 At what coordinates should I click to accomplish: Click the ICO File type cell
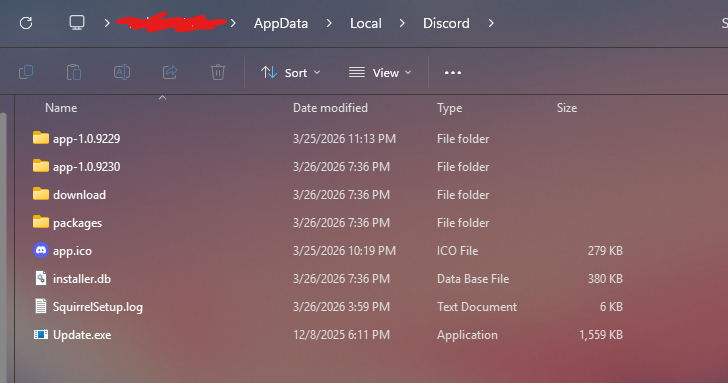pos(457,251)
